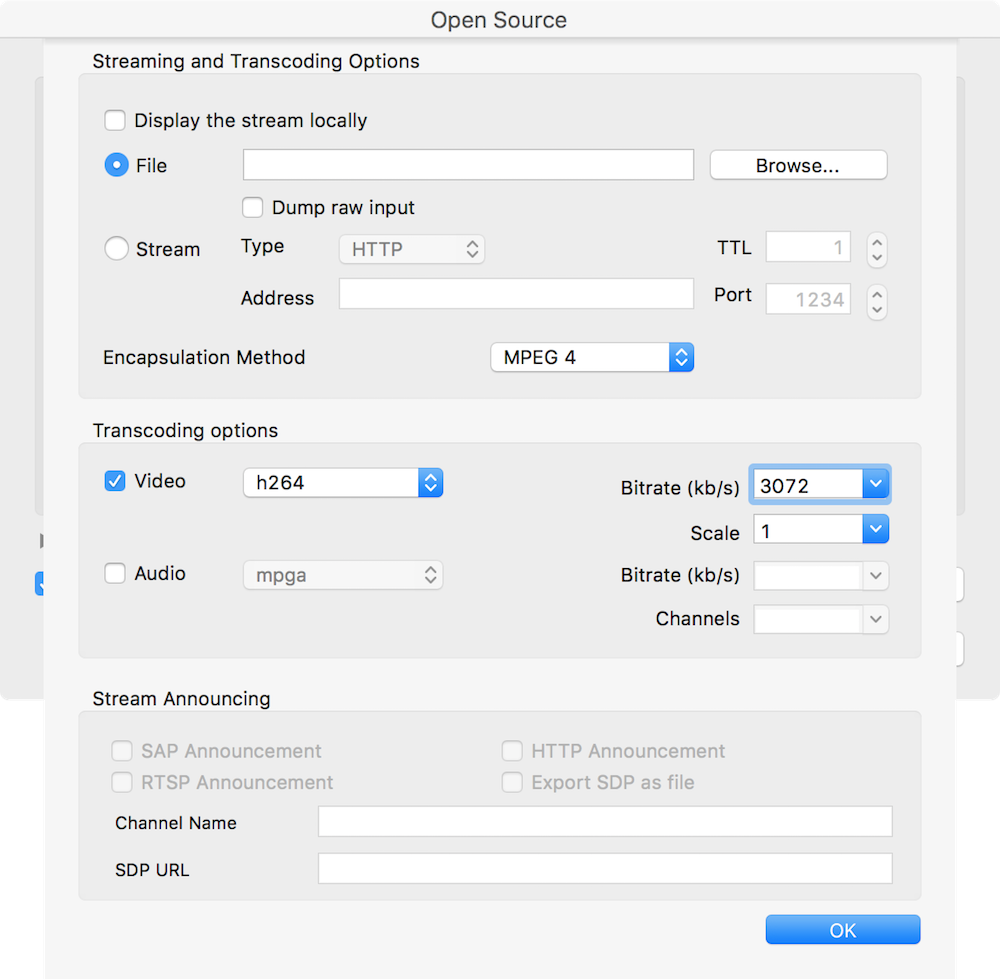The image size is (1000, 979).
Task: Click into the Scale value field
Action: point(808,530)
